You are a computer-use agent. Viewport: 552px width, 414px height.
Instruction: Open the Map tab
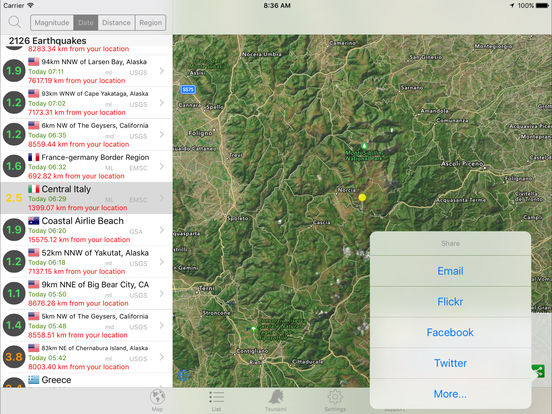[x=157, y=400]
